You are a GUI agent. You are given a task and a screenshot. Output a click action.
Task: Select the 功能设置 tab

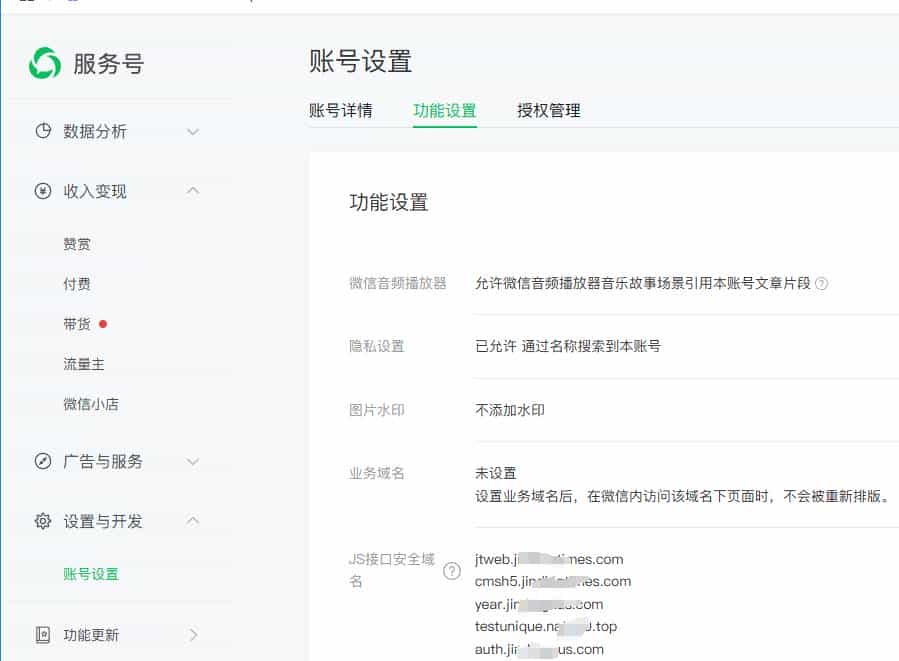pyautogui.click(x=444, y=111)
